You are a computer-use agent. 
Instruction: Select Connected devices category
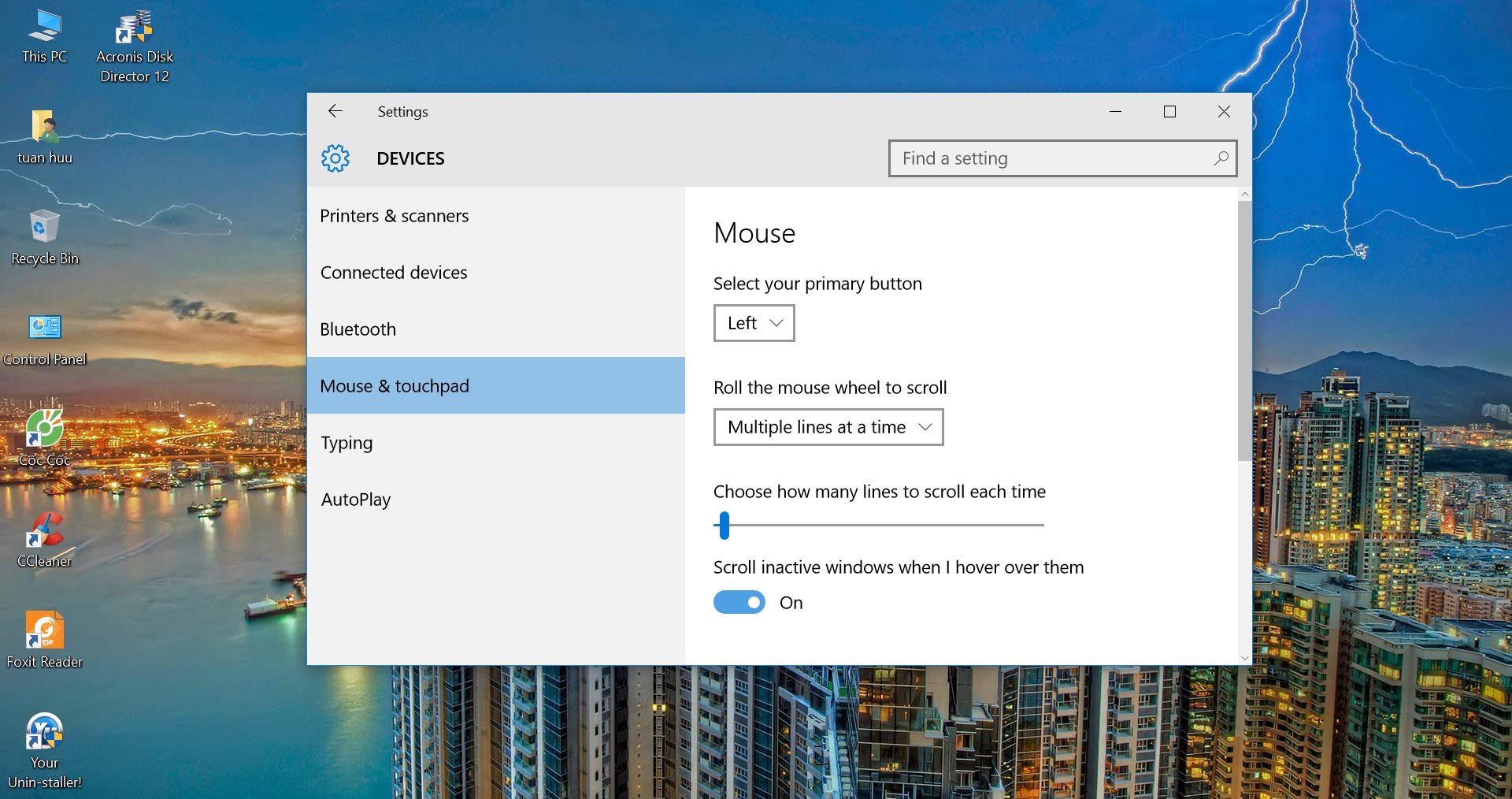(x=496, y=273)
